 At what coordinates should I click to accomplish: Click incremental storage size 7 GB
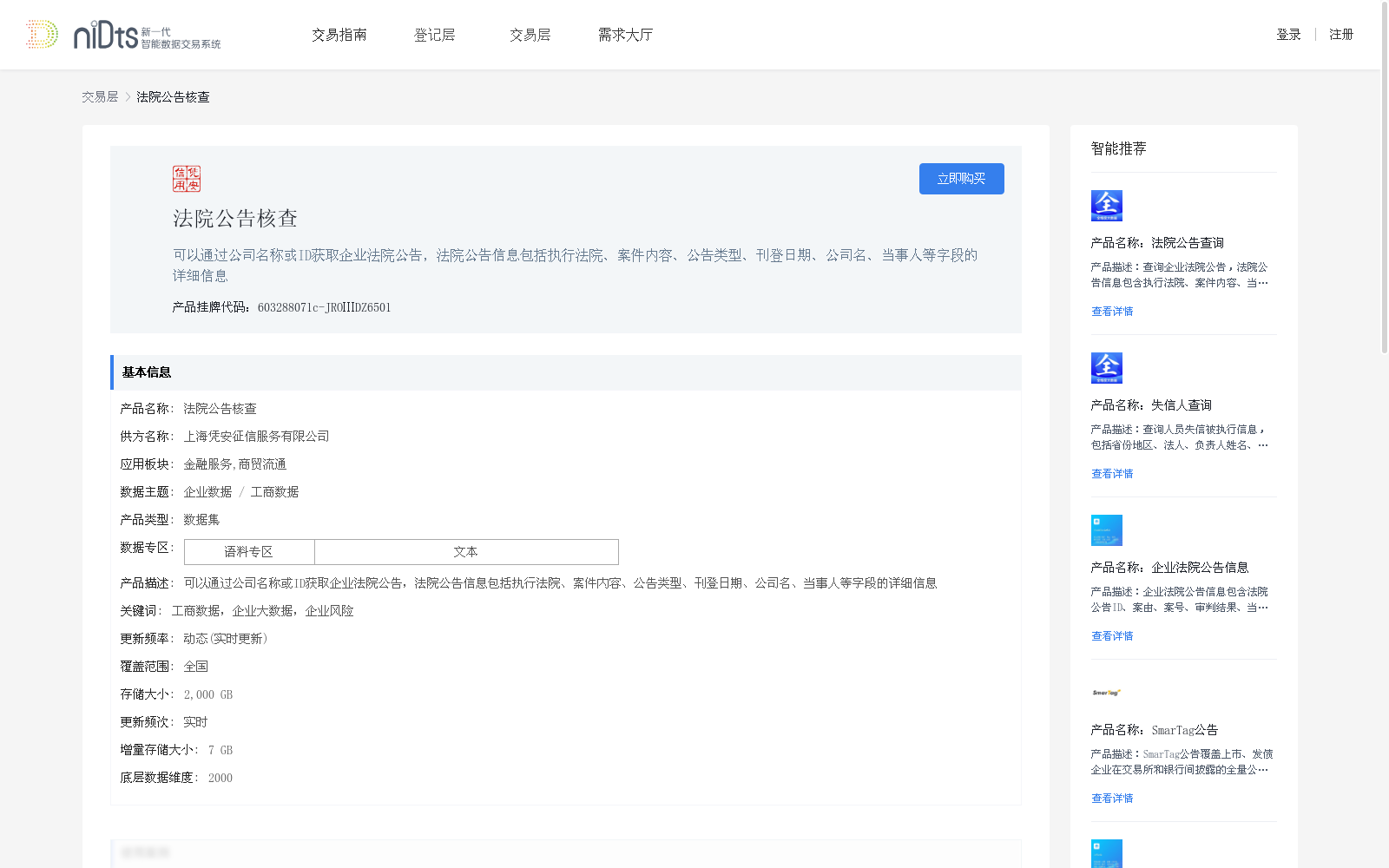[x=221, y=750]
